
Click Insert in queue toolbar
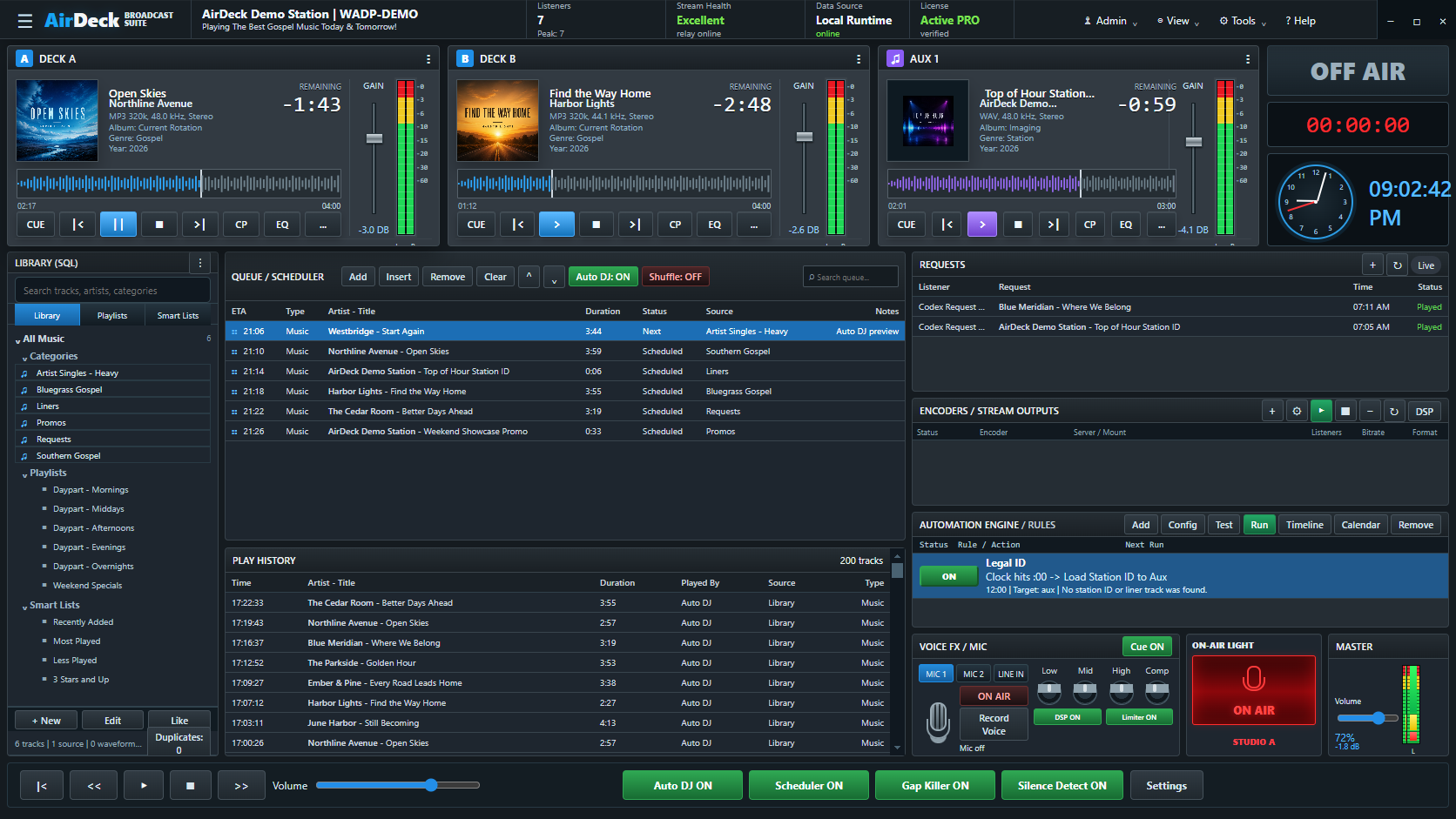click(399, 277)
